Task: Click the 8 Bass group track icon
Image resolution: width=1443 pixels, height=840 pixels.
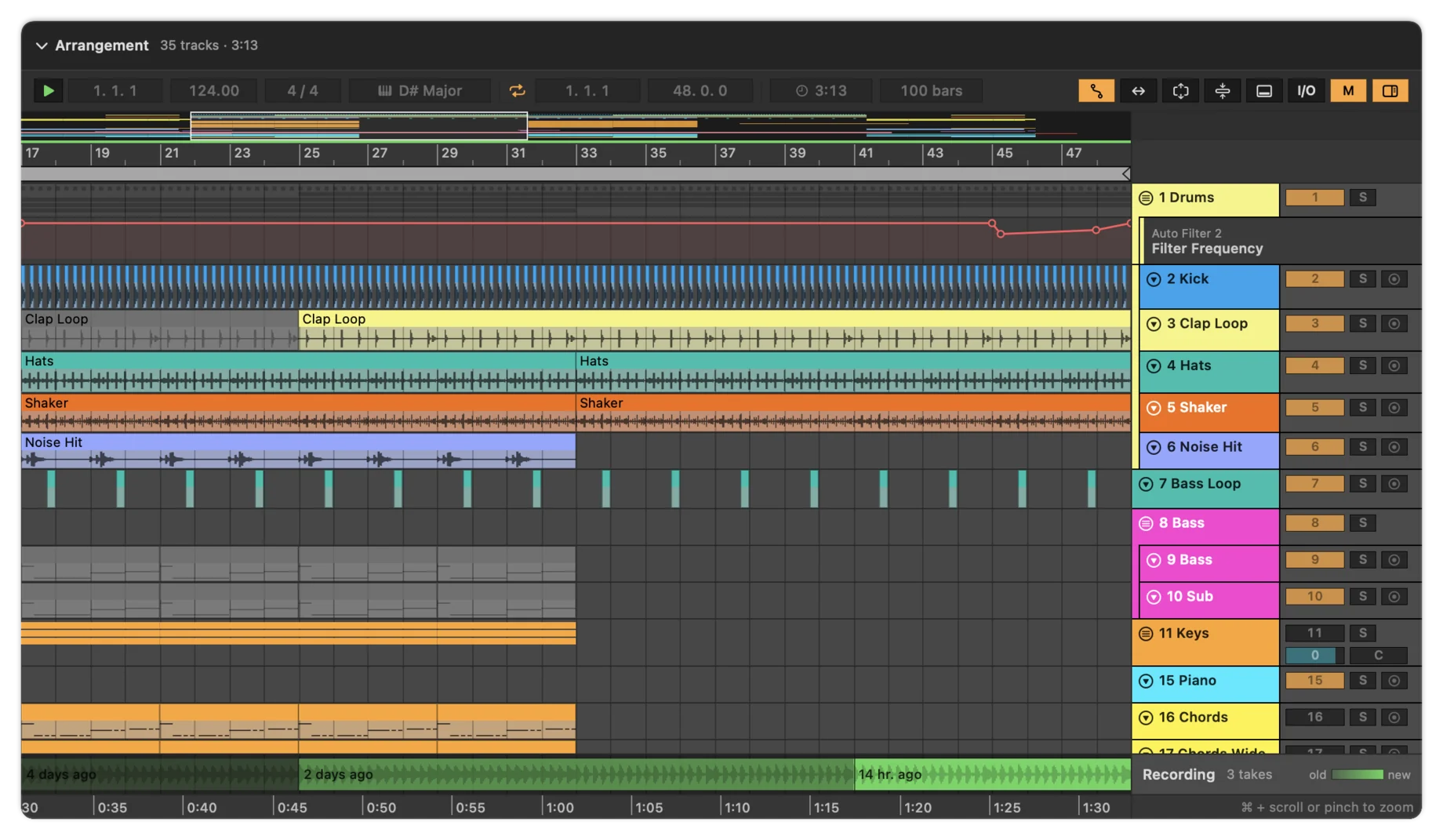Action: click(1146, 523)
